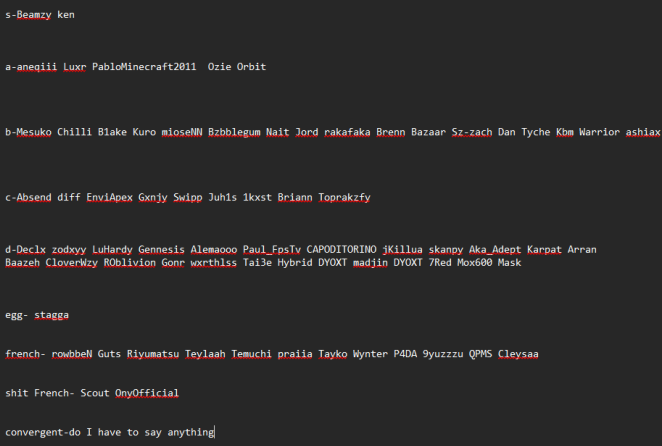Place cursor after 'anything' in convergent line
The image size is (662, 446).
click(x=214, y=432)
